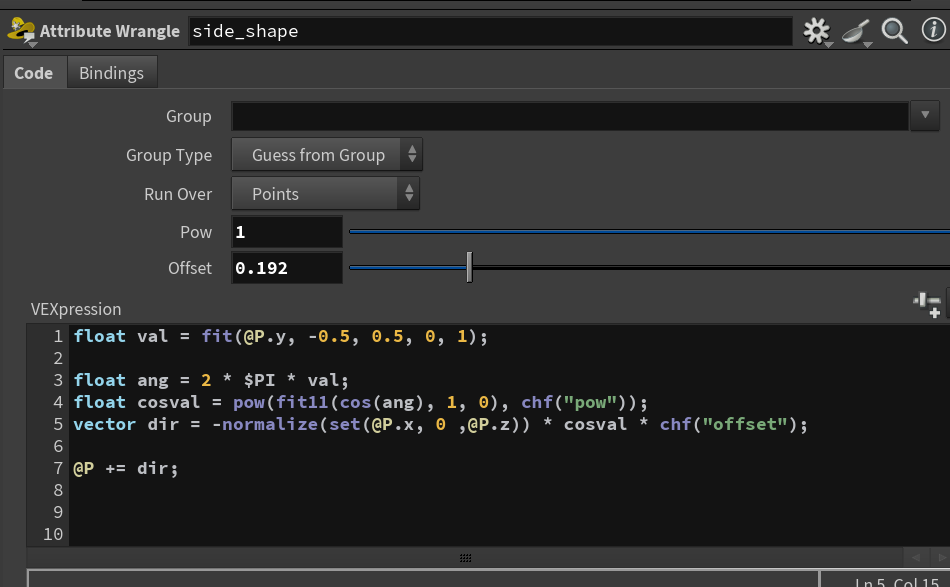Open the parameter search magnifier

tap(894, 31)
